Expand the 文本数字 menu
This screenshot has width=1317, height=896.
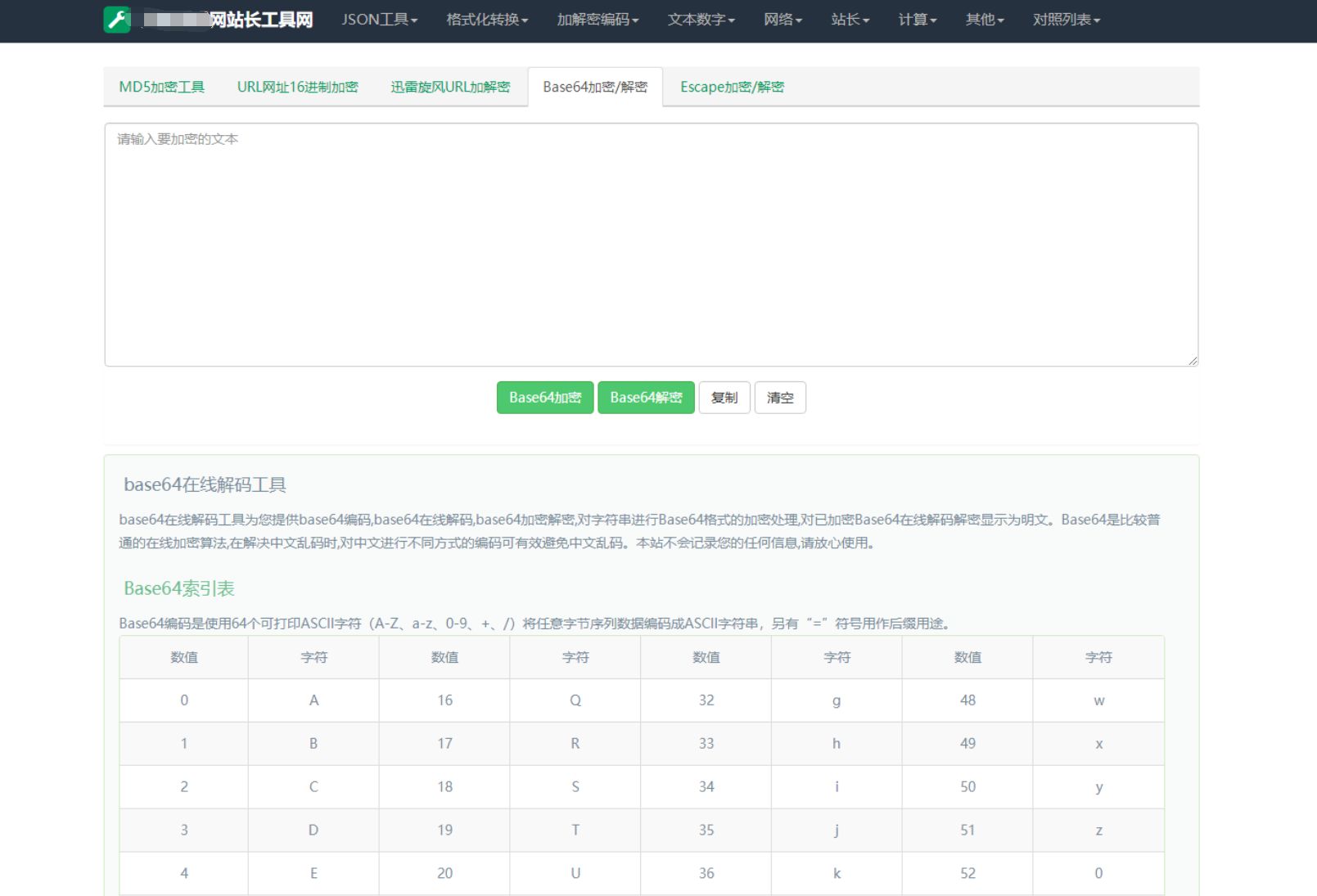(701, 20)
